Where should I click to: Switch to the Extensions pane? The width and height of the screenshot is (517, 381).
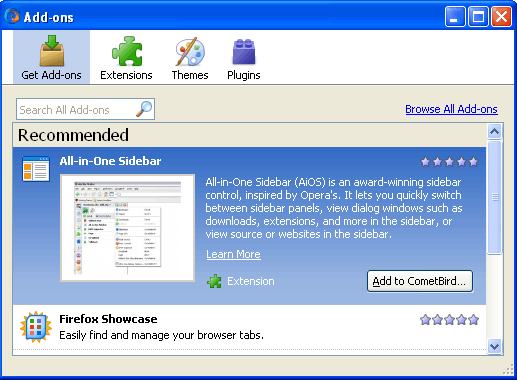click(x=126, y=57)
